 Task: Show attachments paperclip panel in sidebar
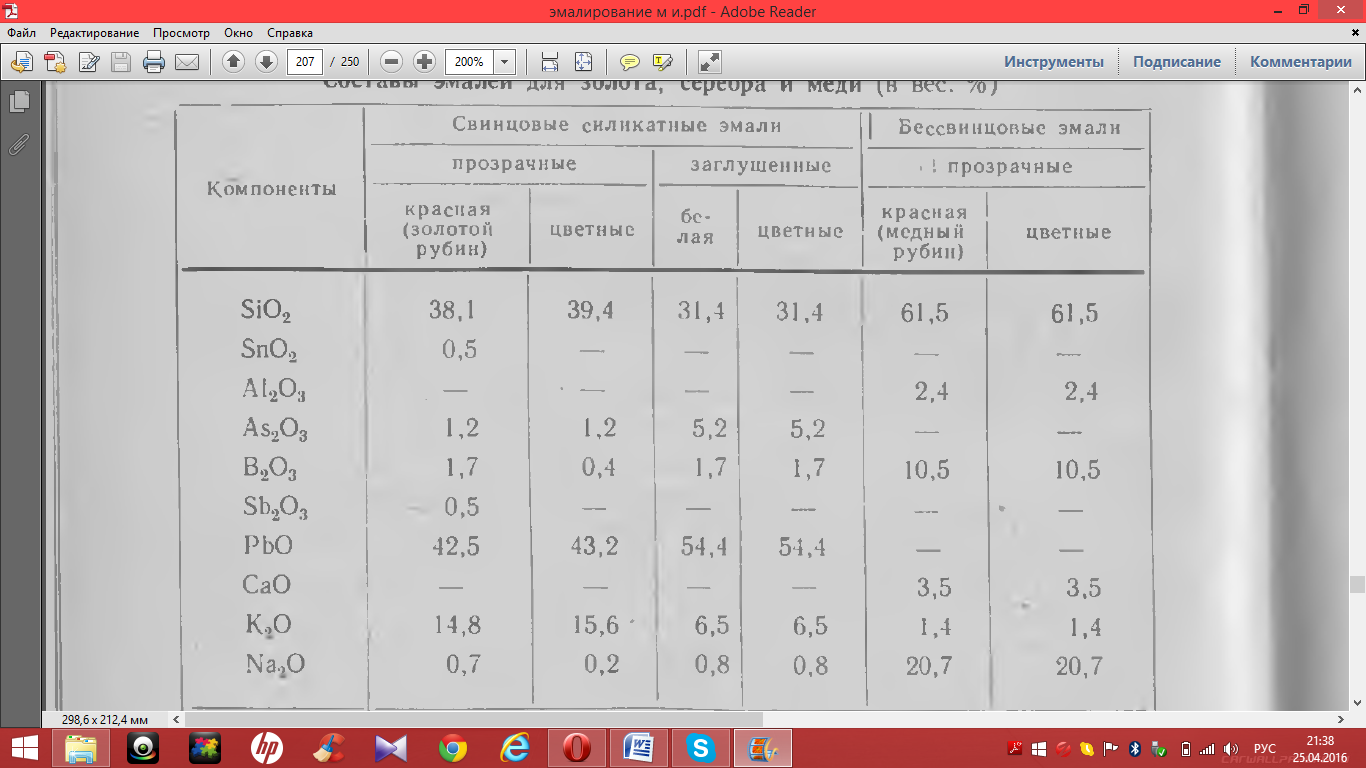[19, 145]
